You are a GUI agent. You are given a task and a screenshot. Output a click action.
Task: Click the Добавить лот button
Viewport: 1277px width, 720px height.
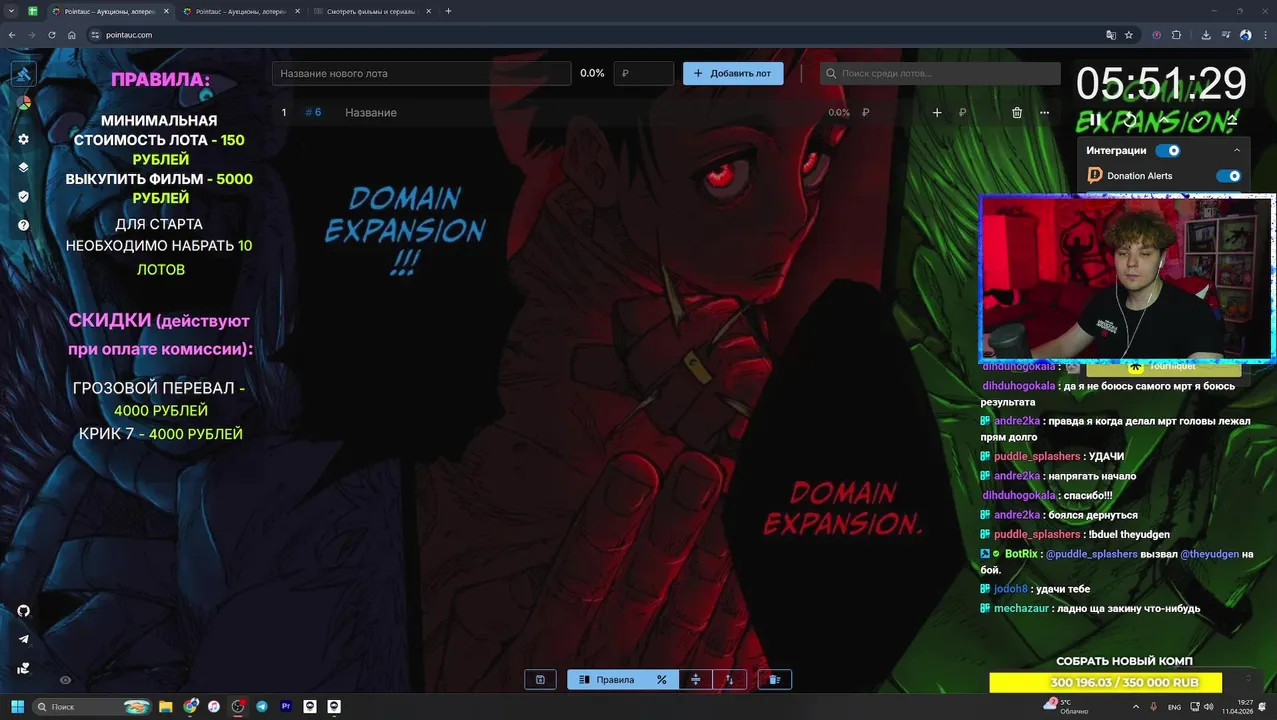coord(733,73)
